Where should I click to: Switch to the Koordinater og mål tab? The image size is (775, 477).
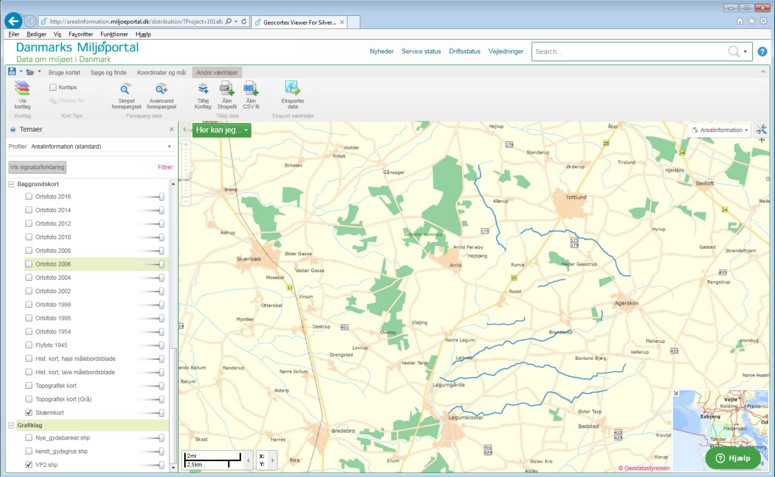161,73
